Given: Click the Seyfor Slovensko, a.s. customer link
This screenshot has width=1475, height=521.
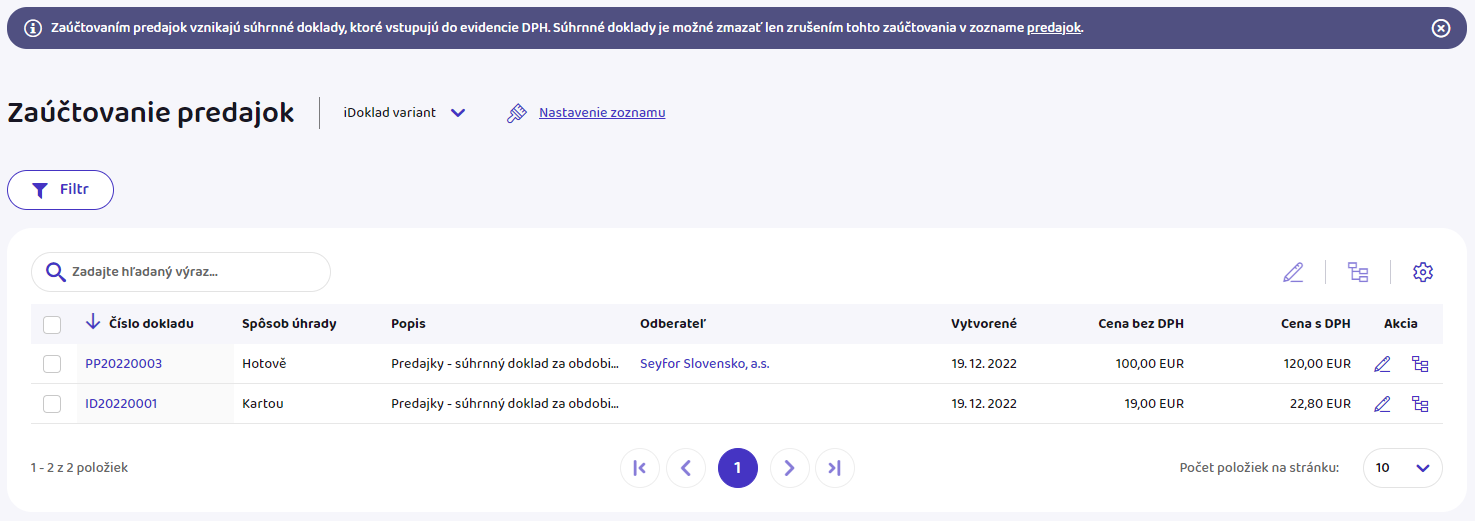Looking at the screenshot, I should 704,364.
